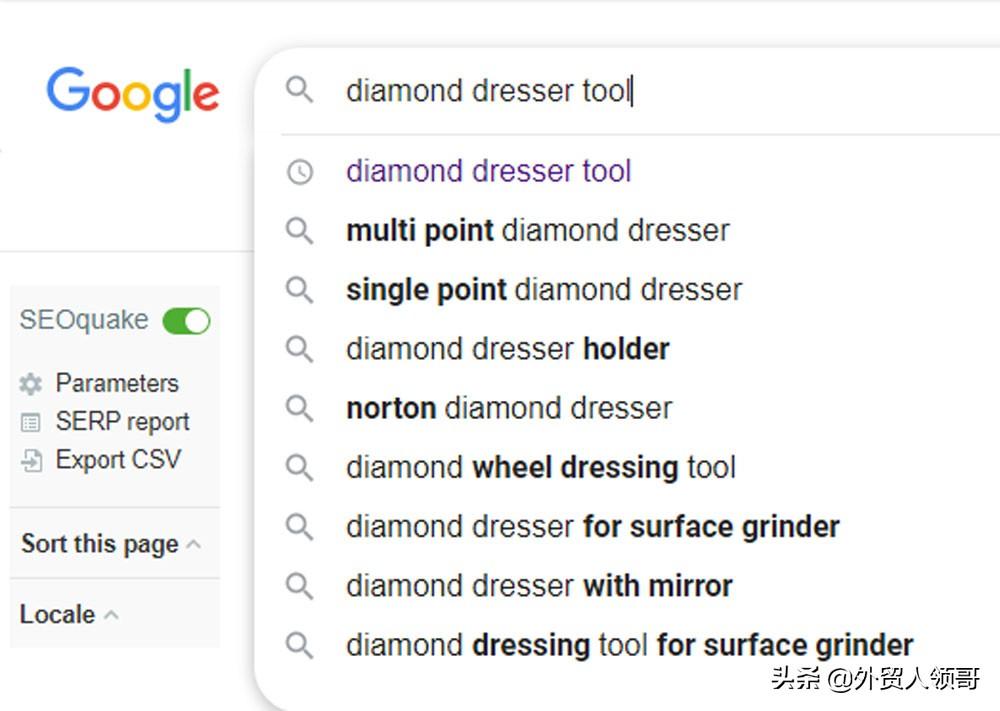Click the search icon next to multi point diamond dresser
The width and height of the screenshot is (1000, 711).
point(299,231)
